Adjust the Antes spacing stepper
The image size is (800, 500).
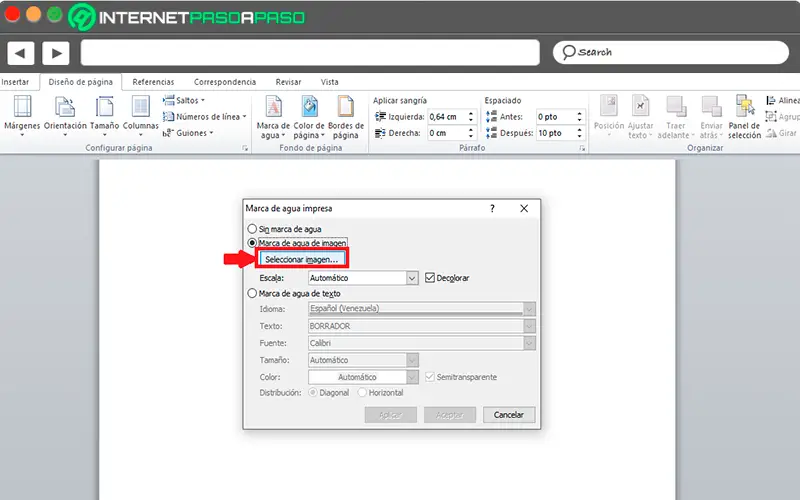click(x=580, y=117)
